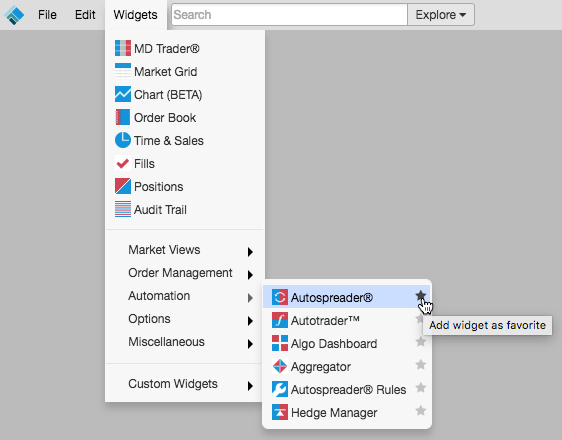Focus the Search input field

(x=289, y=15)
